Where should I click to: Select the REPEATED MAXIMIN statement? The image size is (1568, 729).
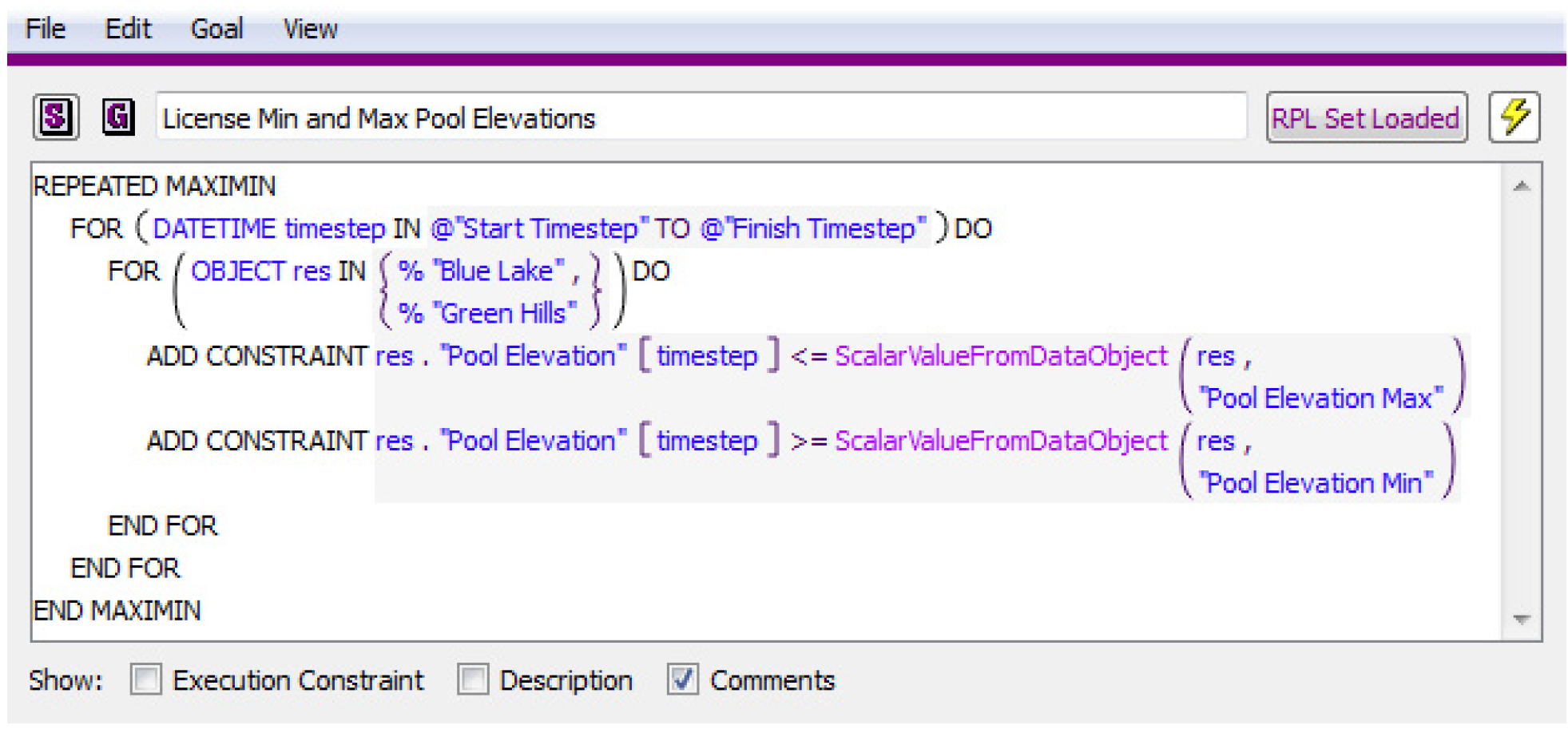coord(154,187)
